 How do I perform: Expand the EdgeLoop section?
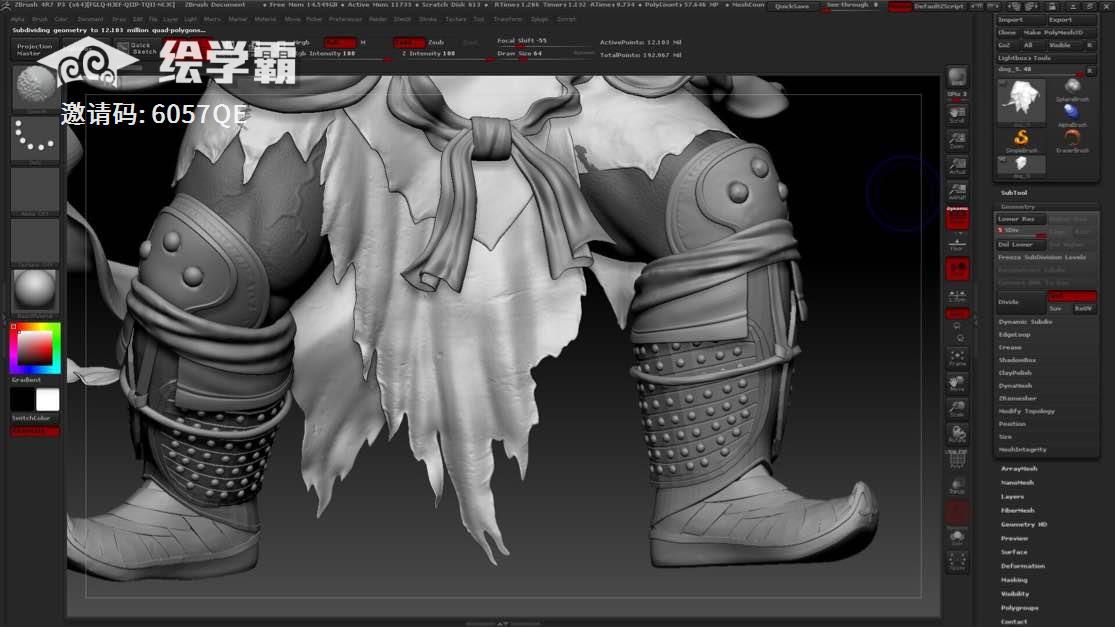click(x=1014, y=334)
